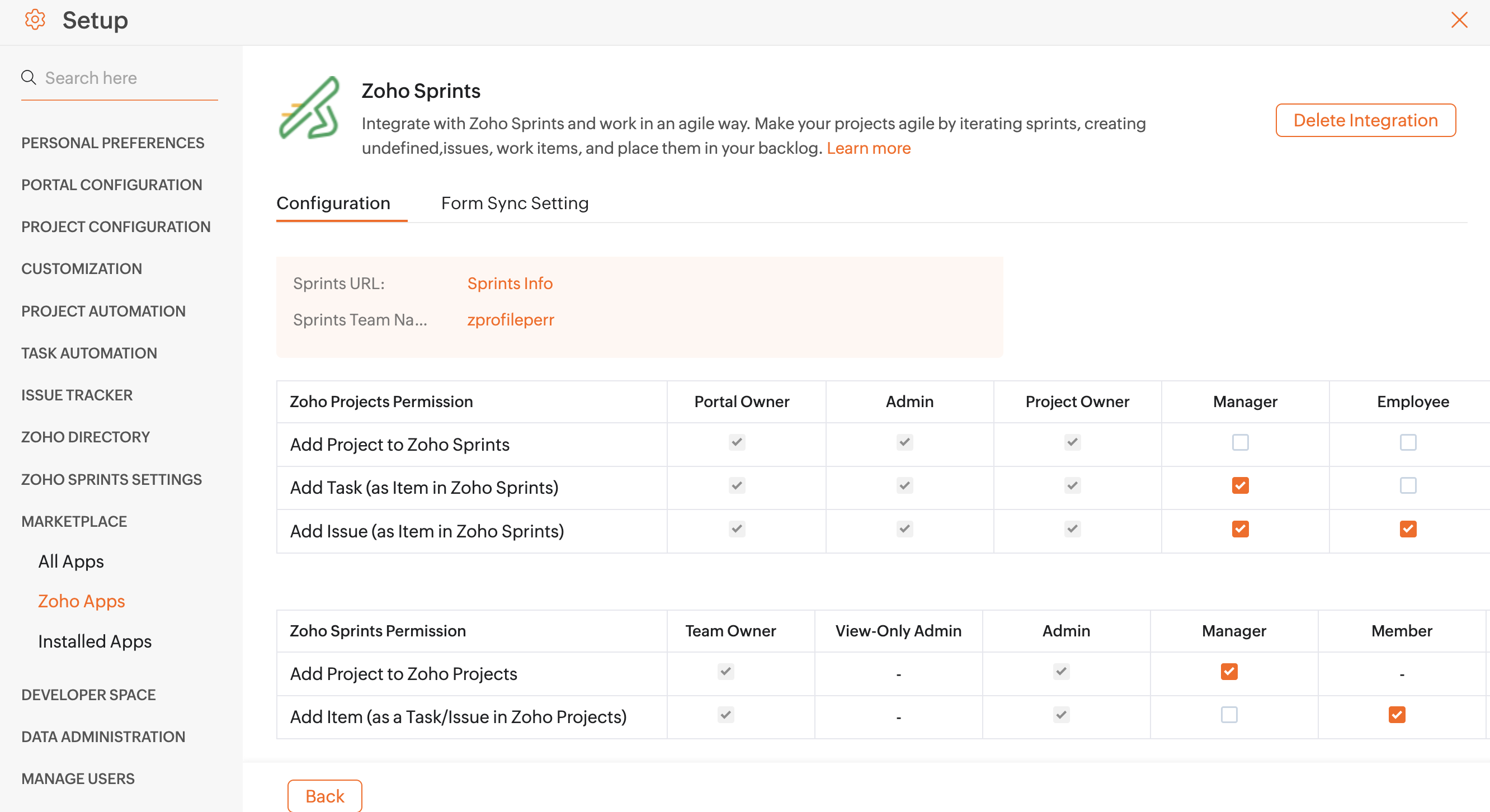Viewport: 1490px width, 812px height.
Task: Click the Zoho Sprints logo
Action: [x=310, y=108]
